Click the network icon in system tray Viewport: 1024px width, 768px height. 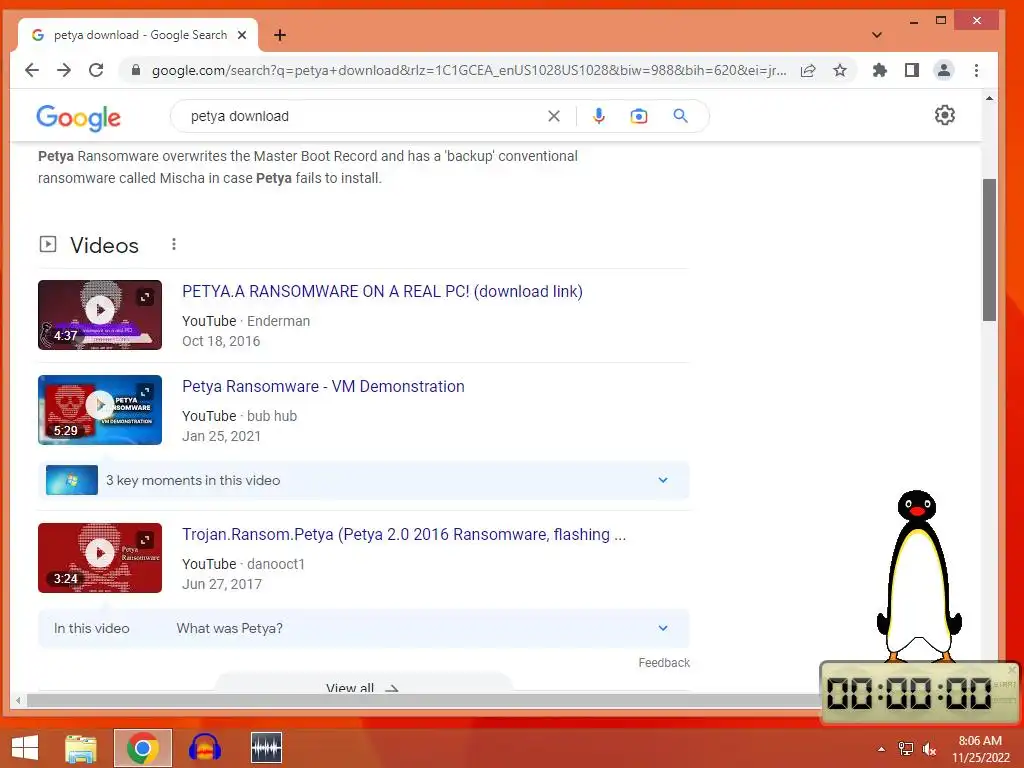point(905,749)
